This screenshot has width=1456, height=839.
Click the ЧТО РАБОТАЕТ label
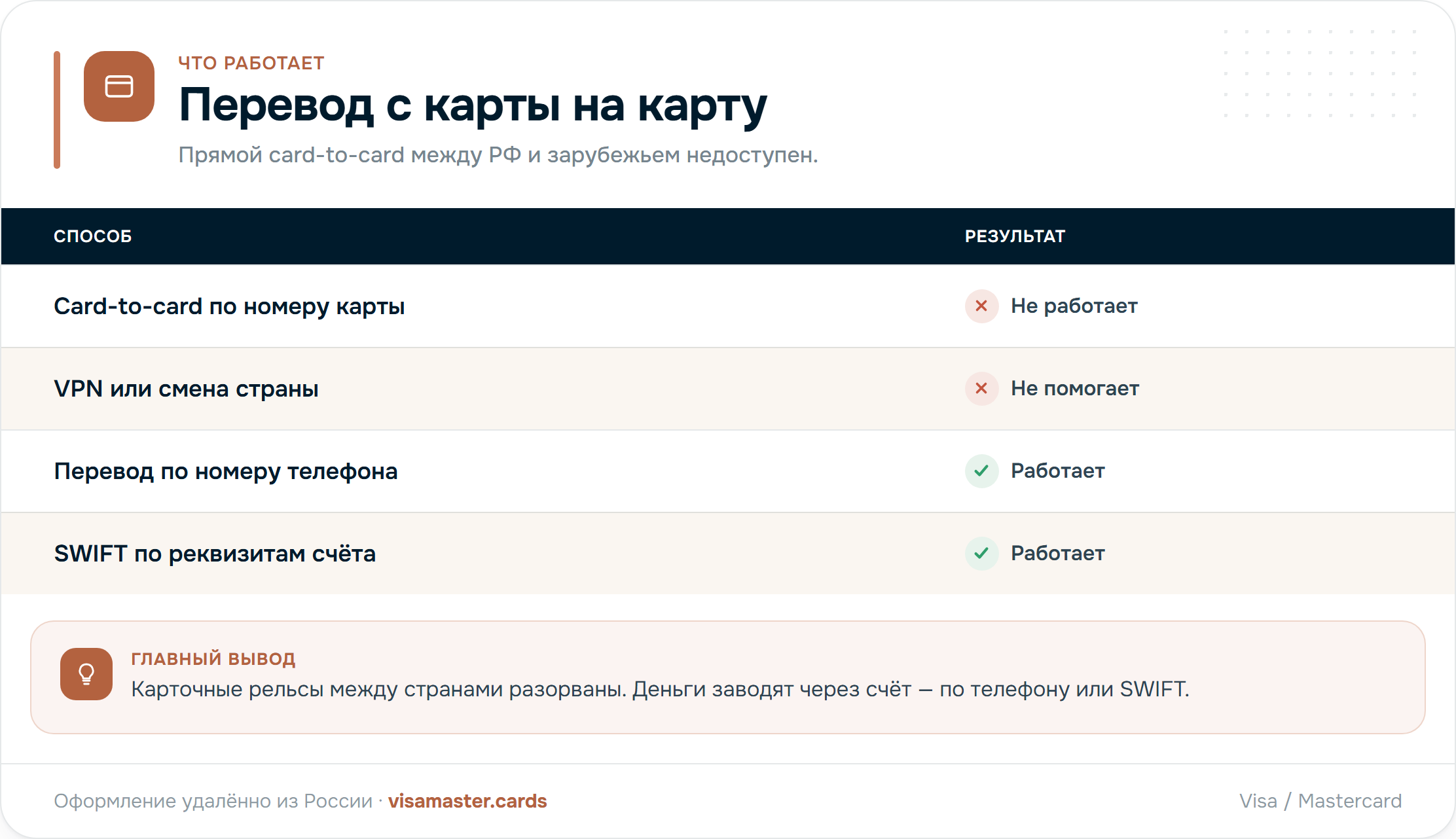251,63
